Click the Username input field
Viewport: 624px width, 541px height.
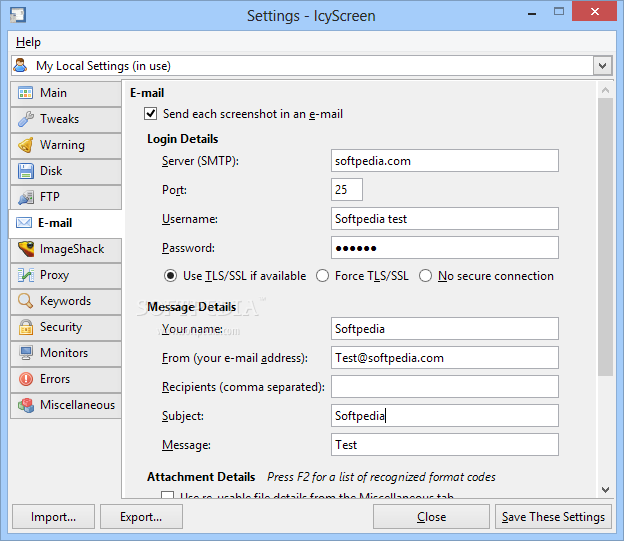click(x=445, y=219)
